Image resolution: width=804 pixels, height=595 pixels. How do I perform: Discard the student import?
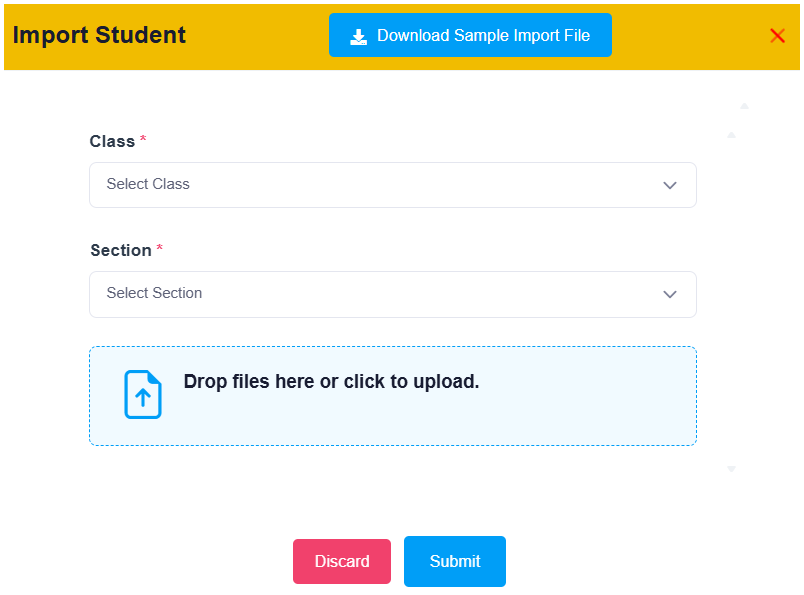click(x=342, y=561)
